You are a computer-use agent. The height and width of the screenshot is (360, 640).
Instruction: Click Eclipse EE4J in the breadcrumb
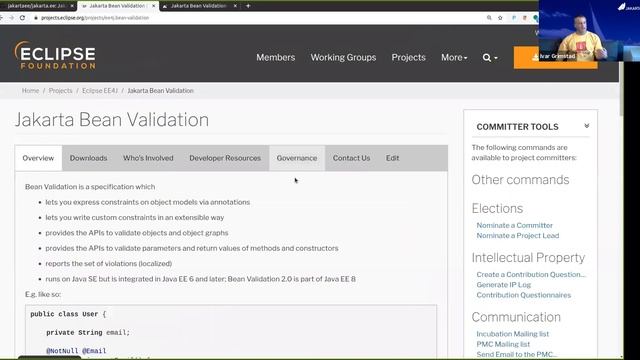click(x=100, y=91)
